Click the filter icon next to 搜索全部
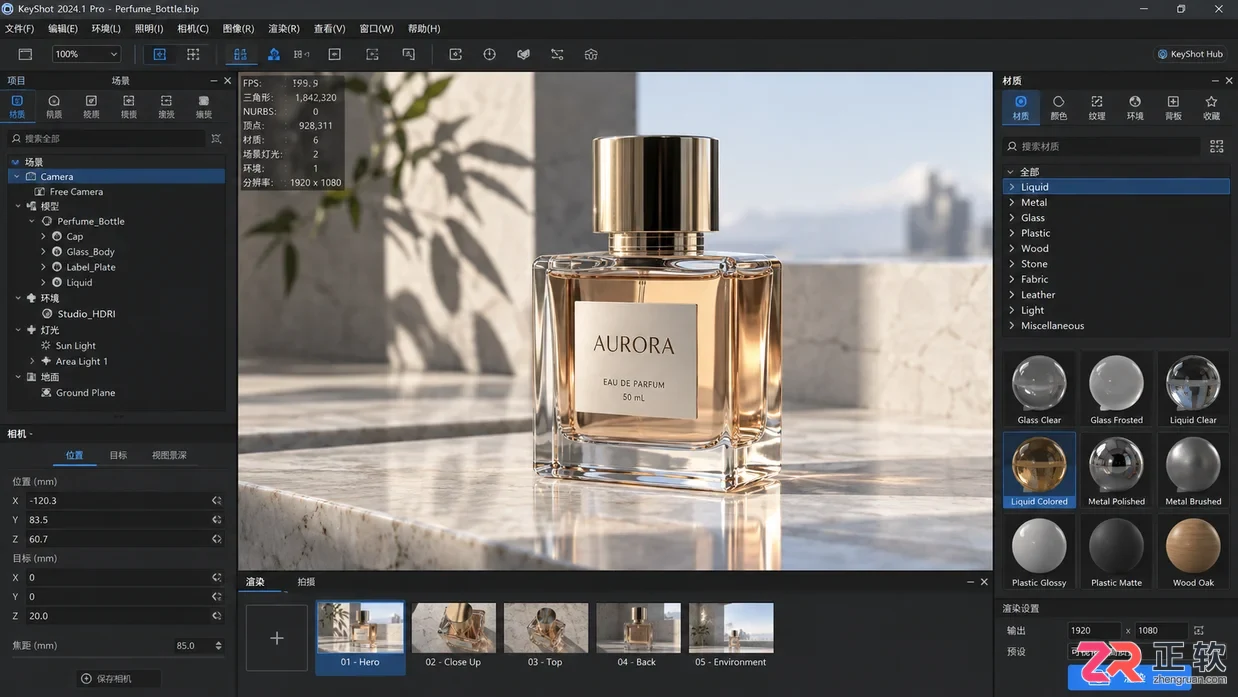The height and width of the screenshot is (697, 1238). (x=216, y=139)
